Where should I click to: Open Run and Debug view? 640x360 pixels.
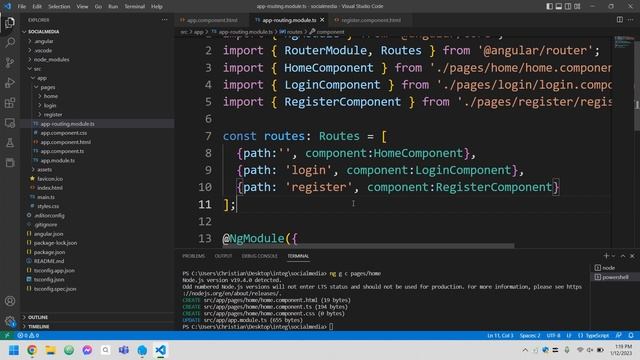10,82
